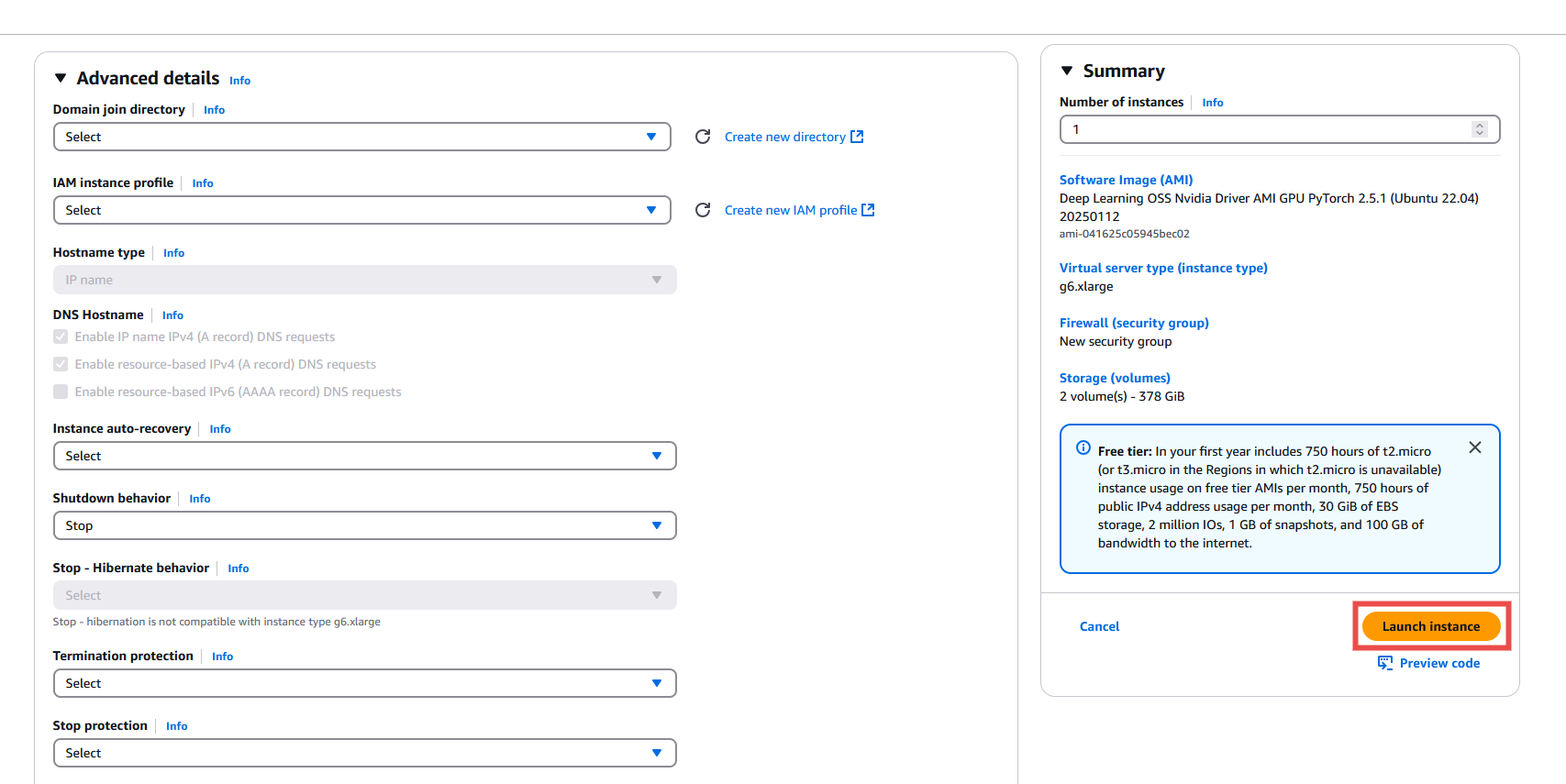Image resolution: width=1566 pixels, height=784 pixels.
Task: Click Create new directory external link icon
Action: click(857, 137)
